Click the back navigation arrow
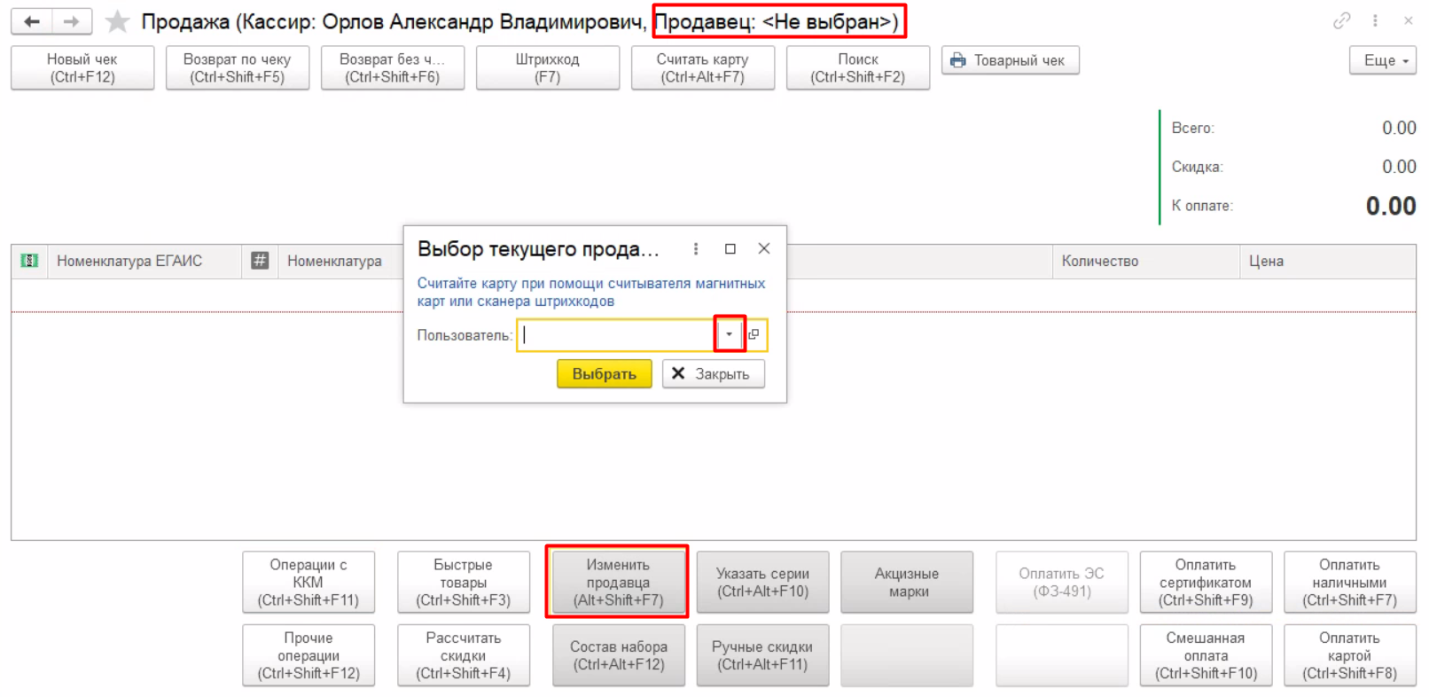The image size is (1429, 697). (x=32, y=21)
